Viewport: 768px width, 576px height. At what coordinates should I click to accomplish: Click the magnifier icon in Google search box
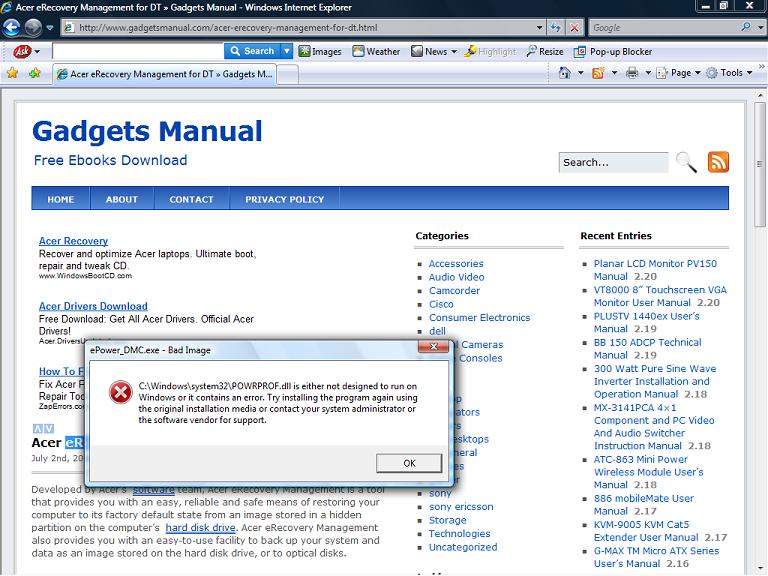click(x=746, y=27)
